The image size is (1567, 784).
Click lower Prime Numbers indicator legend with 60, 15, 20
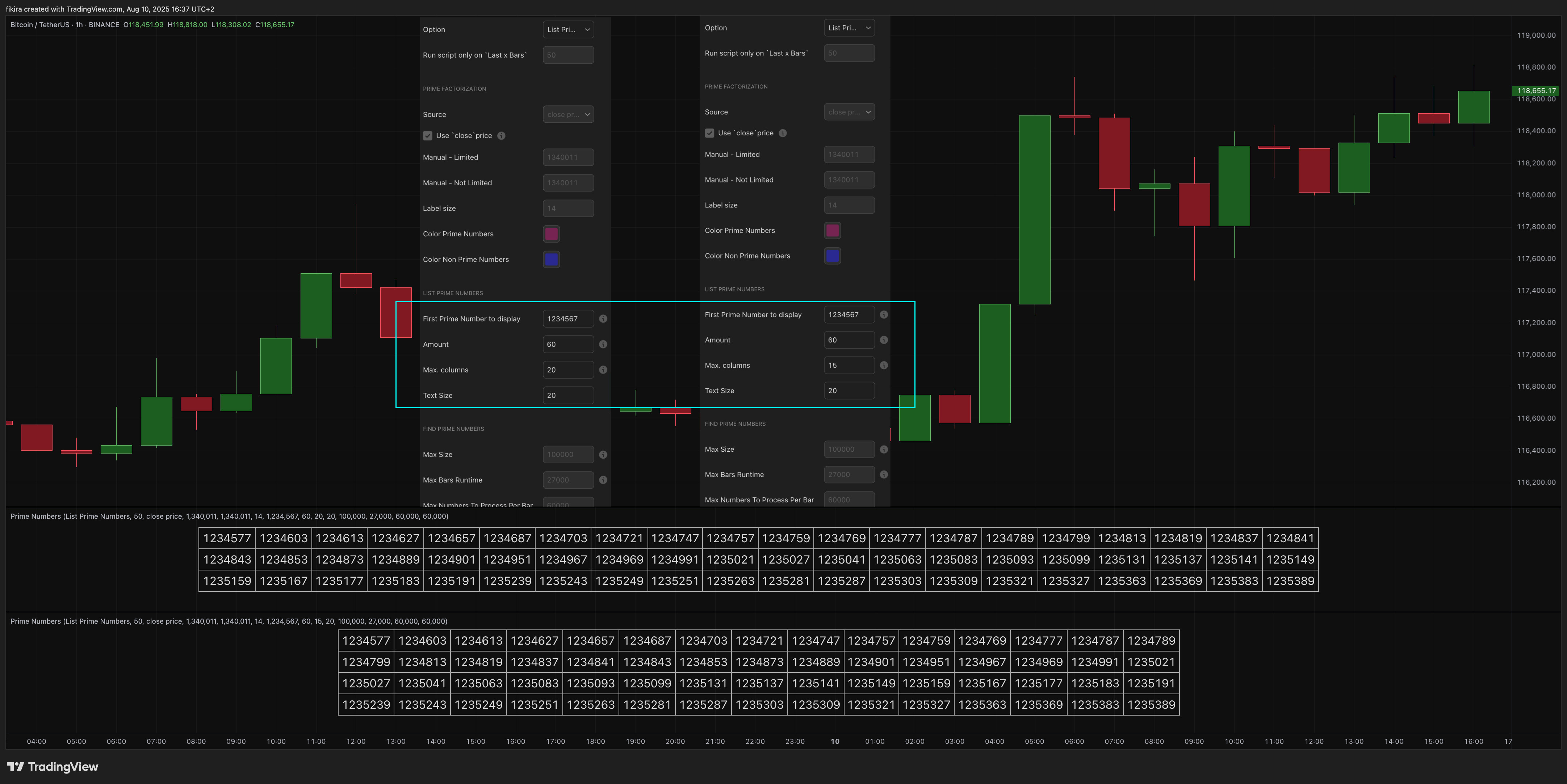point(229,621)
